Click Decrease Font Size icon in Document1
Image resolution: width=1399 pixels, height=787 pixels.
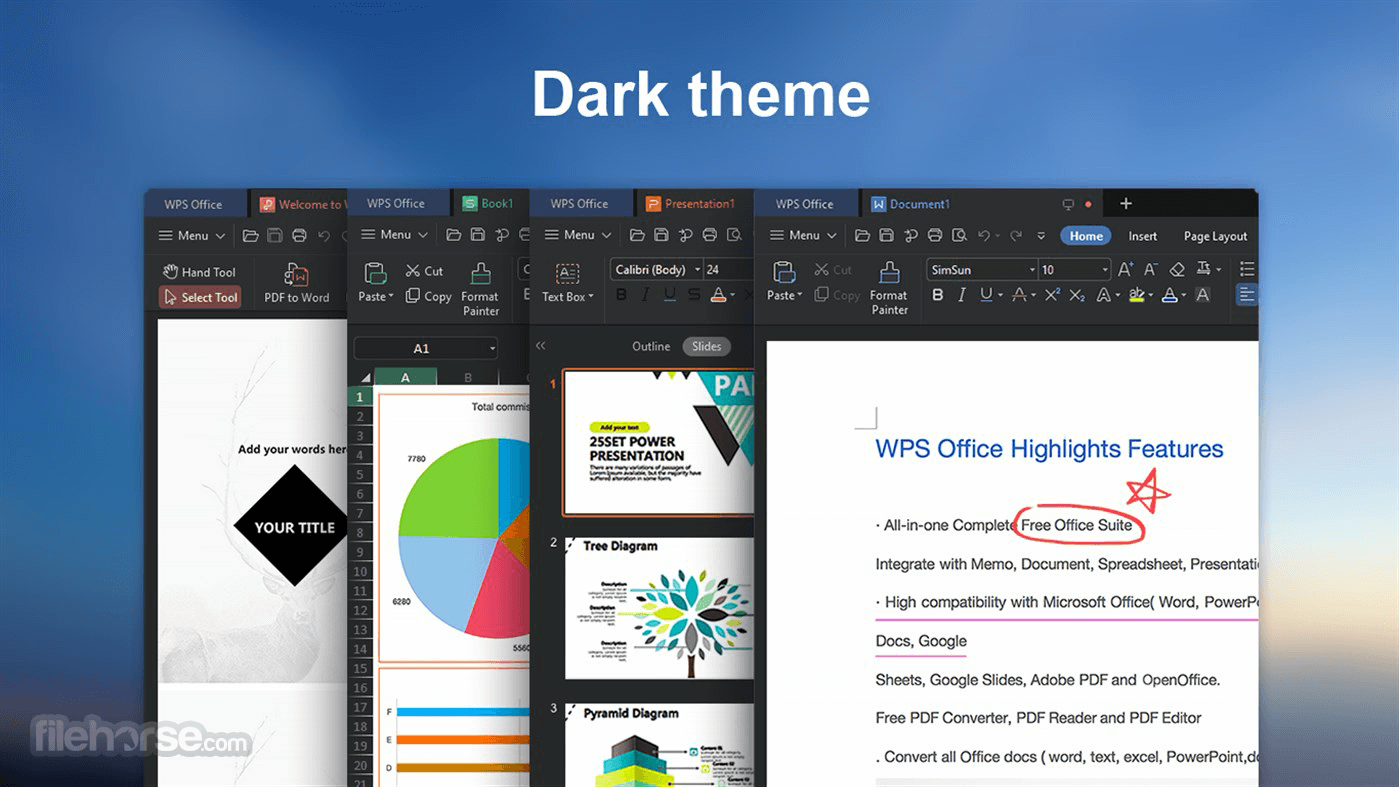(x=1151, y=269)
